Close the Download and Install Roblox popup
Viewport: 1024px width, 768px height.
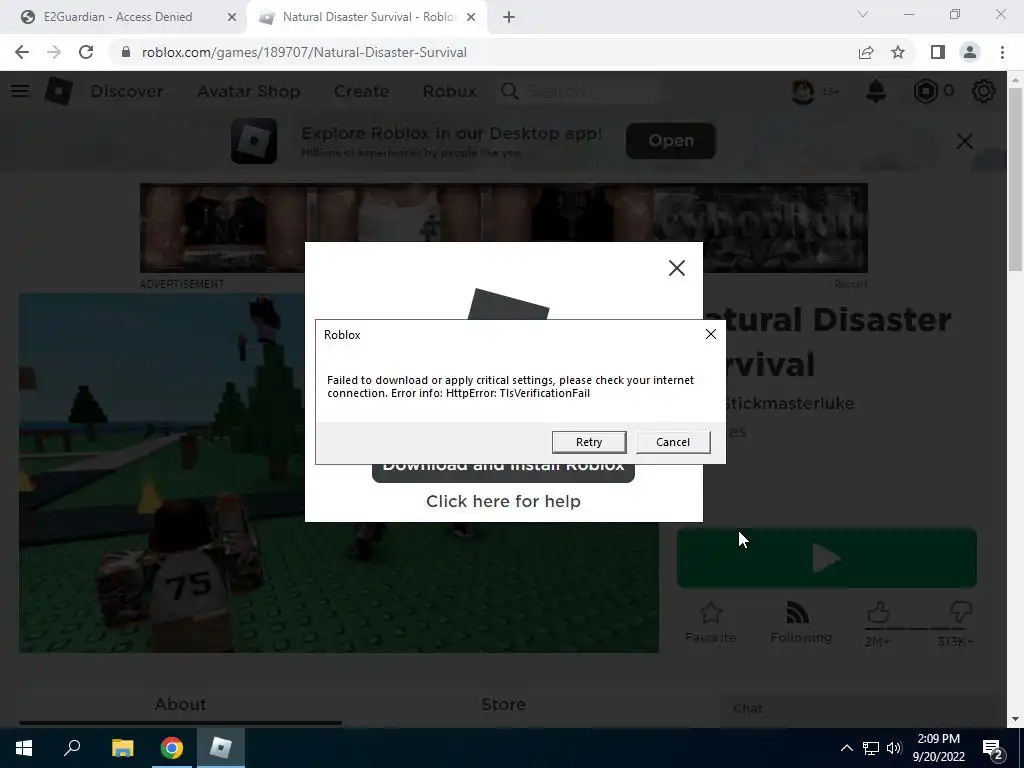[677, 268]
